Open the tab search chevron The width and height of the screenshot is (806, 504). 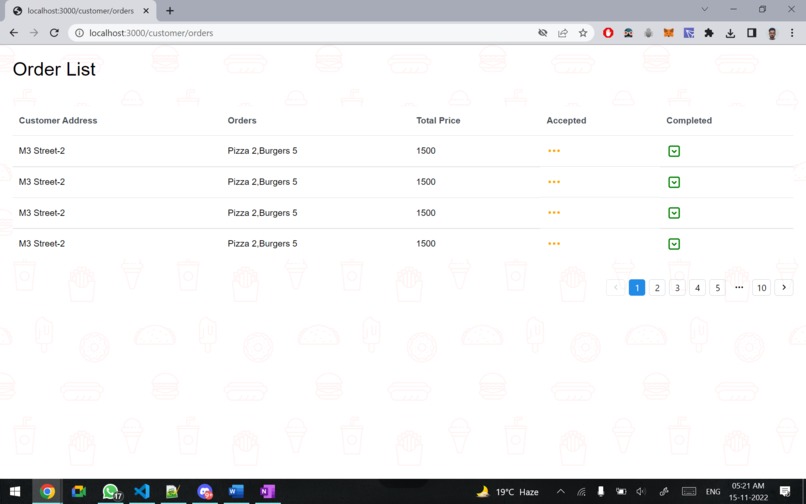pyautogui.click(x=705, y=9)
